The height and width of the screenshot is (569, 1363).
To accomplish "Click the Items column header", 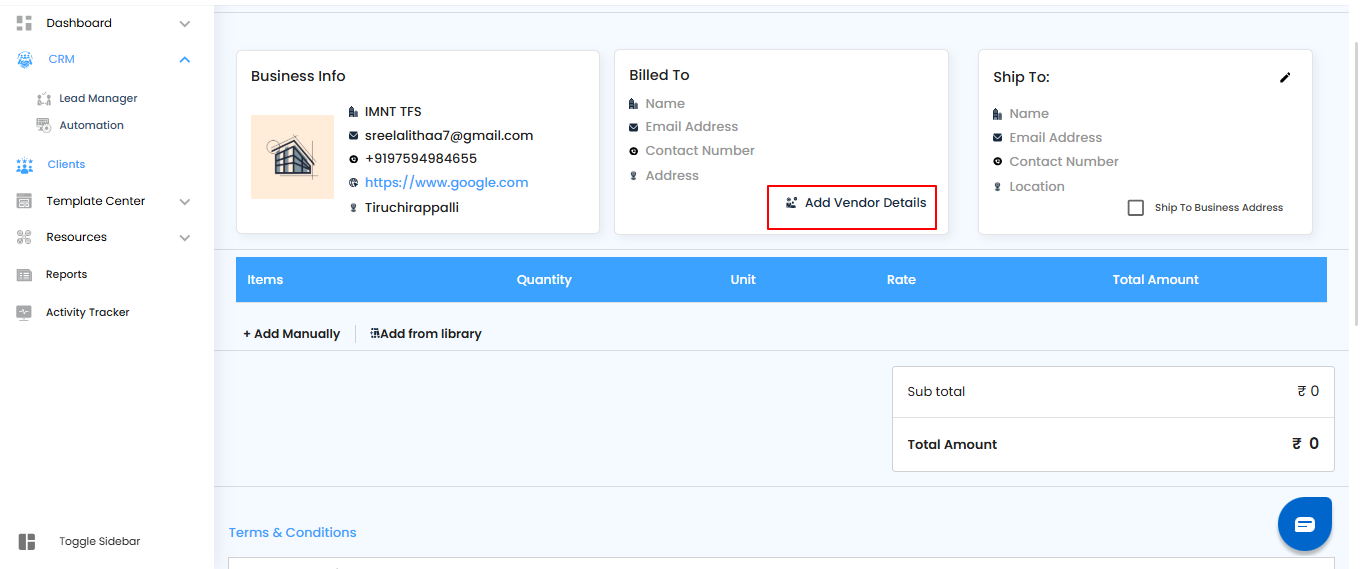I will [265, 280].
